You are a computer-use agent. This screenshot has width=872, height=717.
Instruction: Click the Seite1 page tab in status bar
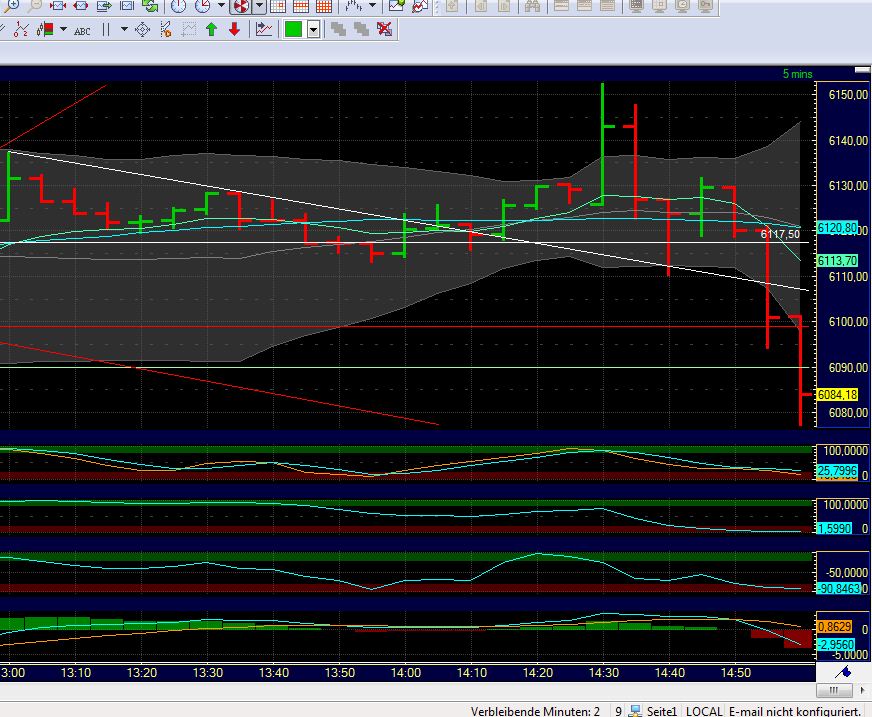click(x=660, y=710)
